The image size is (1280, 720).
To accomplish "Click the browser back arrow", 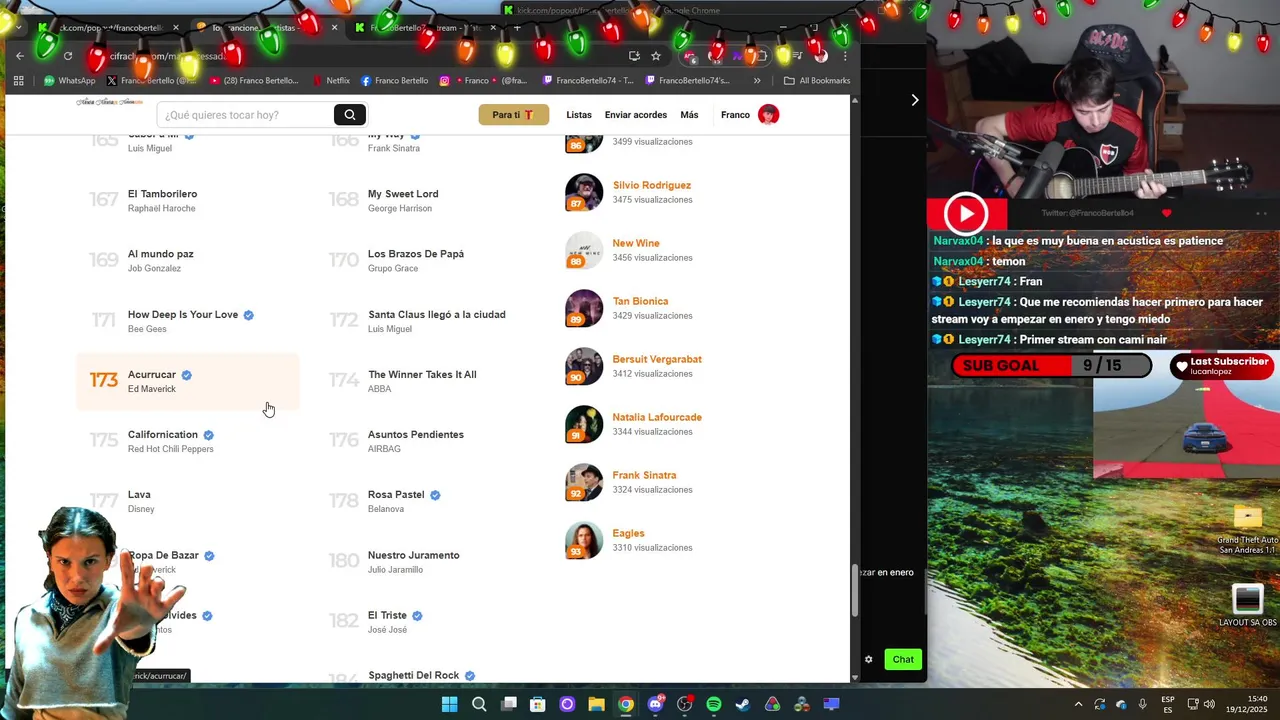I will 19,56.
